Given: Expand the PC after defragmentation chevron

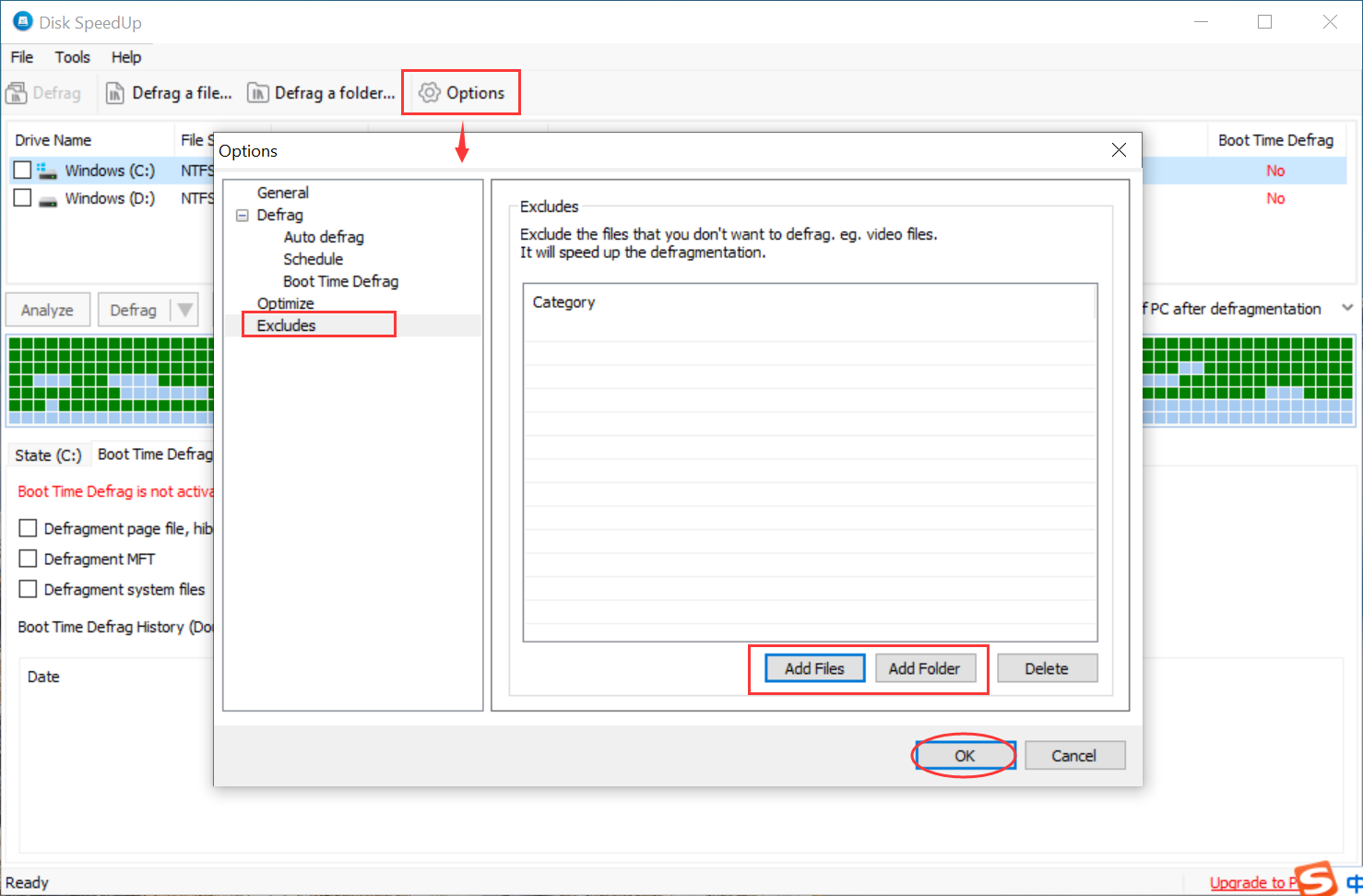Looking at the screenshot, I should (x=1347, y=308).
